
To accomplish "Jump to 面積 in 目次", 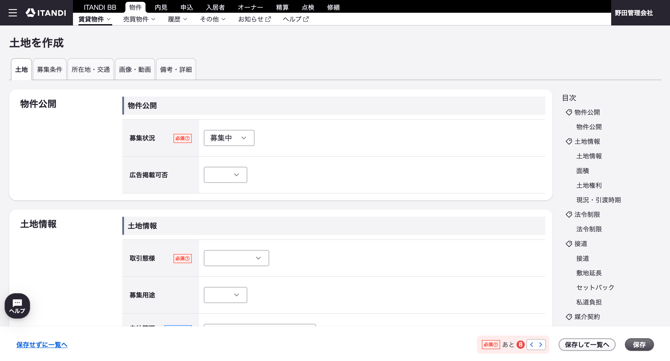I will pyautogui.click(x=582, y=171).
